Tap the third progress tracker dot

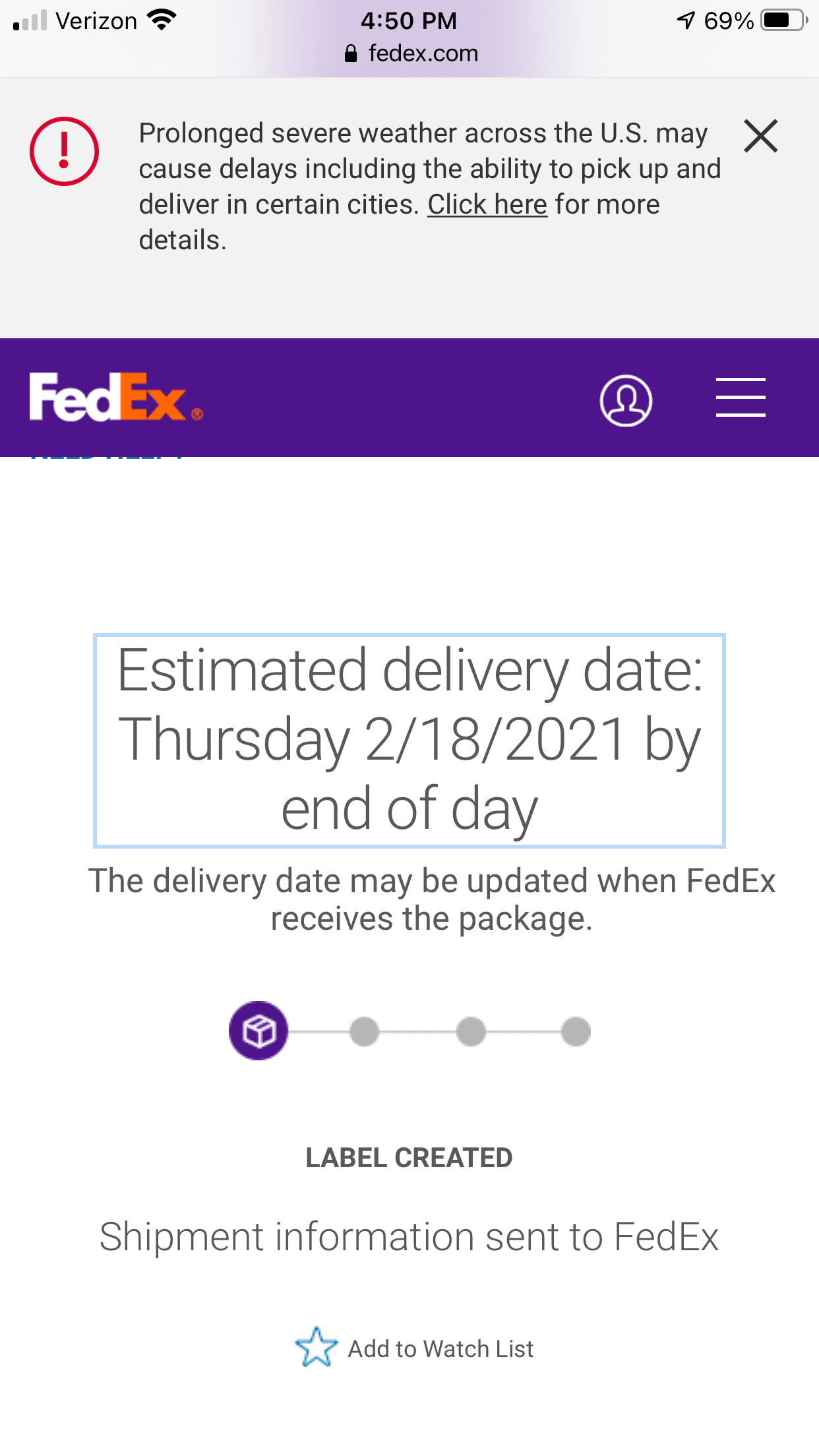click(471, 1031)
